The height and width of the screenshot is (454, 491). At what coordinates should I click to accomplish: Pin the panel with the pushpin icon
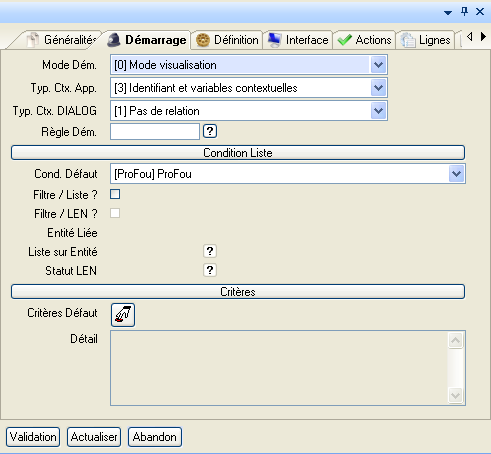(464, 12)
